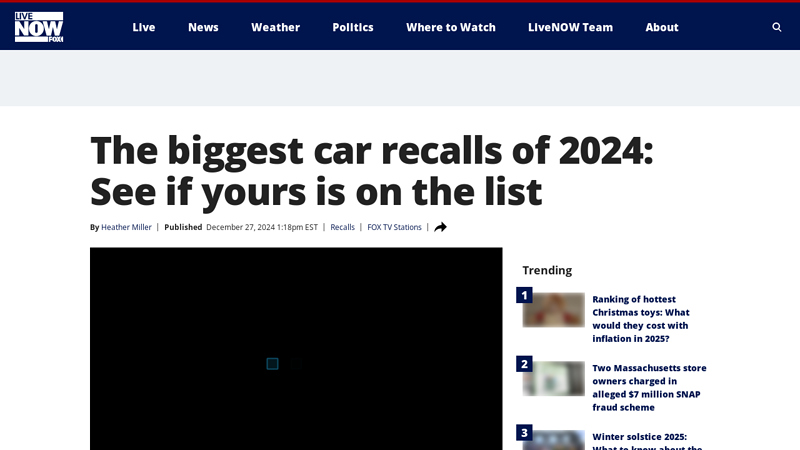Open the Live menu item

144,27
